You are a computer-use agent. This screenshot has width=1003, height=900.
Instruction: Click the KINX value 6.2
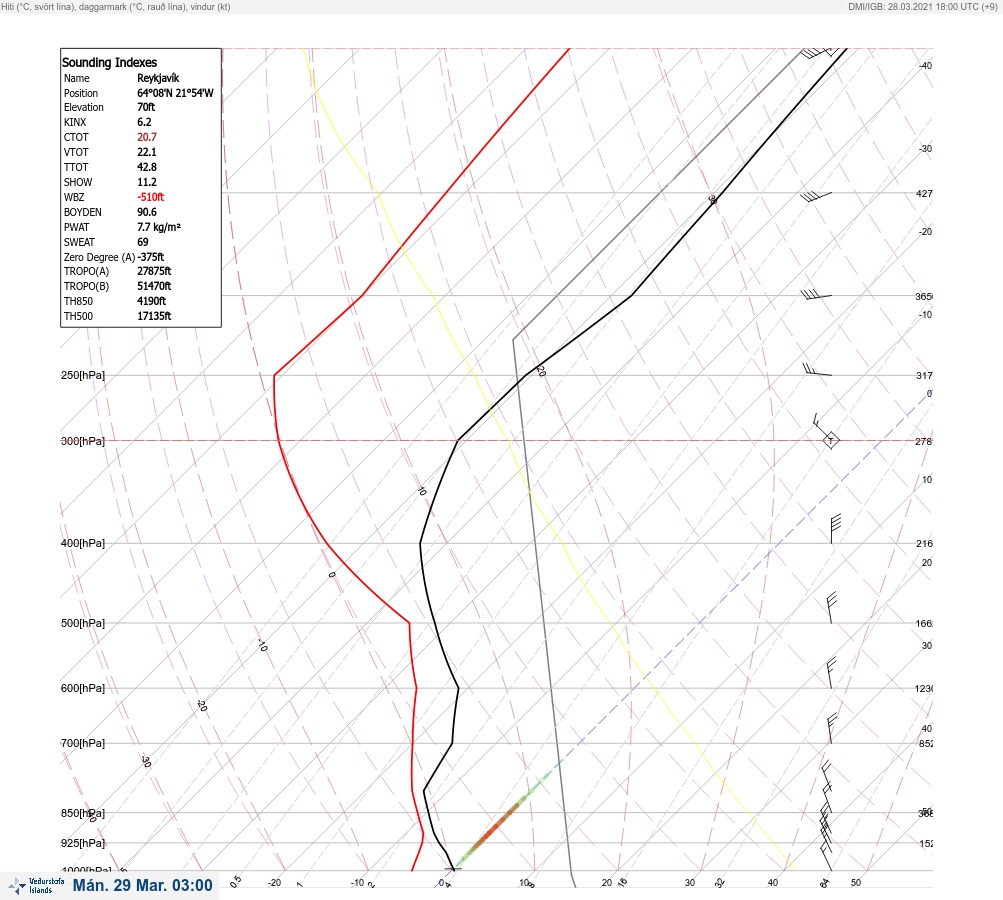tap(145, 122)
